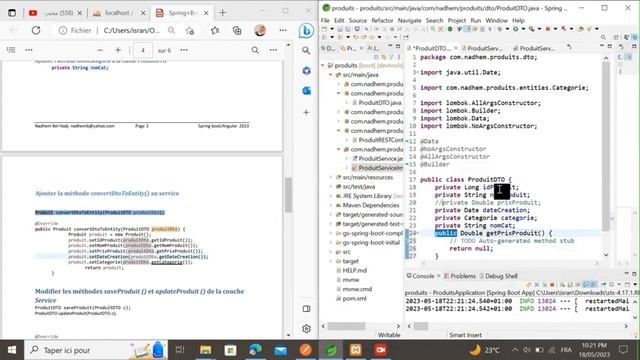Viewport: 640px width, 360px height.
Task: Expand the src/test/java folder
Action: pos(331,187)
